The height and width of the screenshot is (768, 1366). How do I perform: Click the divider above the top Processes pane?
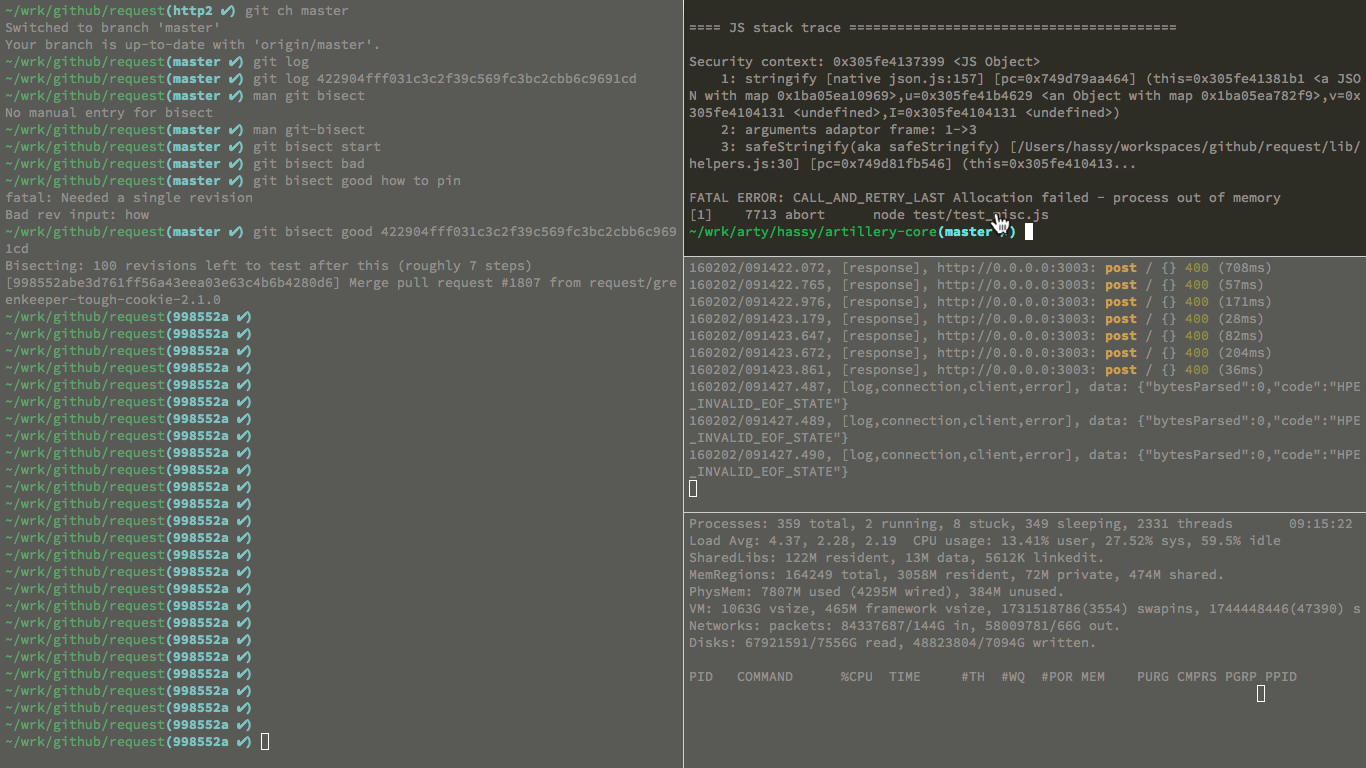(1025, 513)
